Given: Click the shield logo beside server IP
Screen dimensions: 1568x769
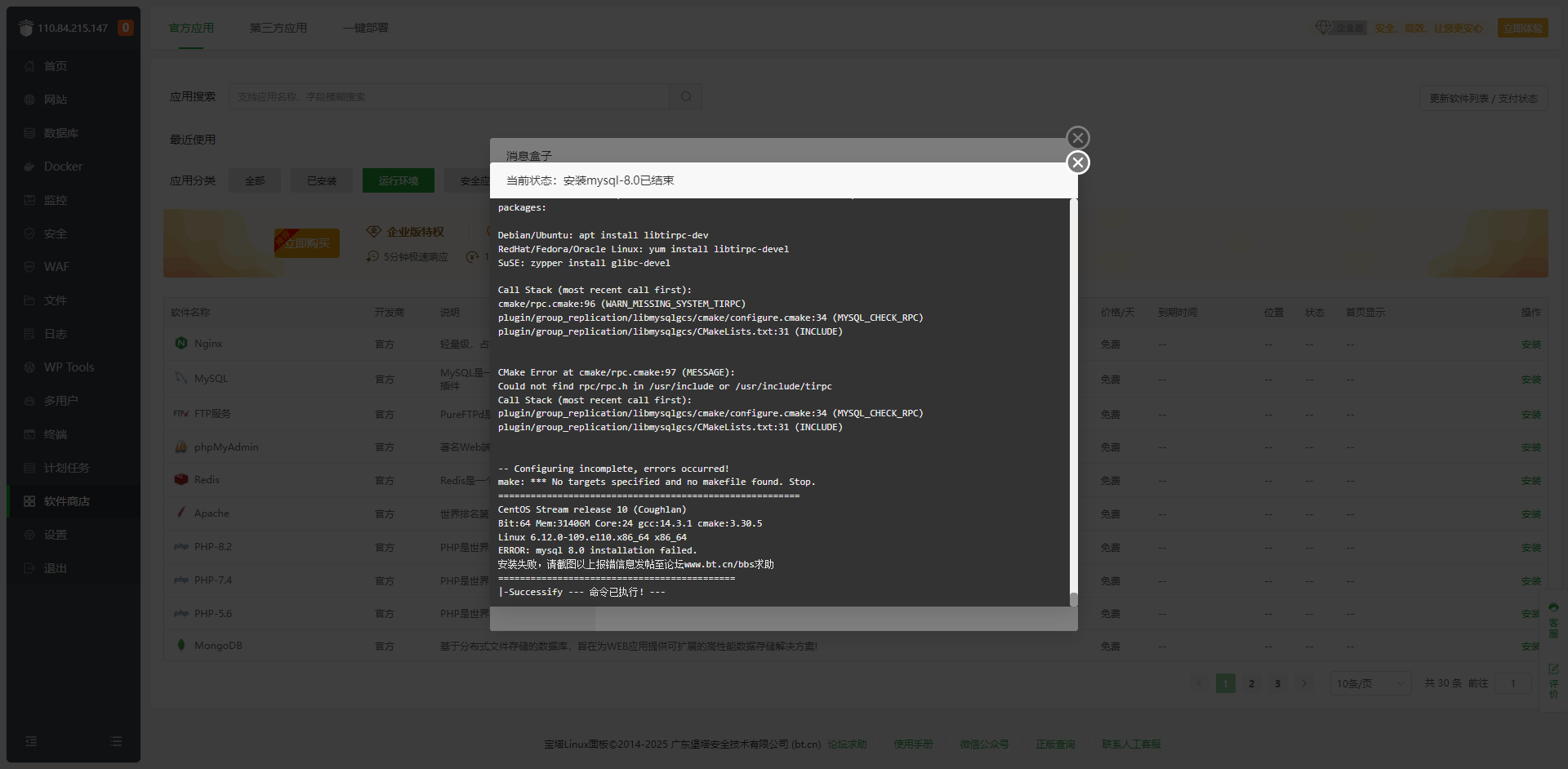Looking at the screenshot, I should pos(26,28).
